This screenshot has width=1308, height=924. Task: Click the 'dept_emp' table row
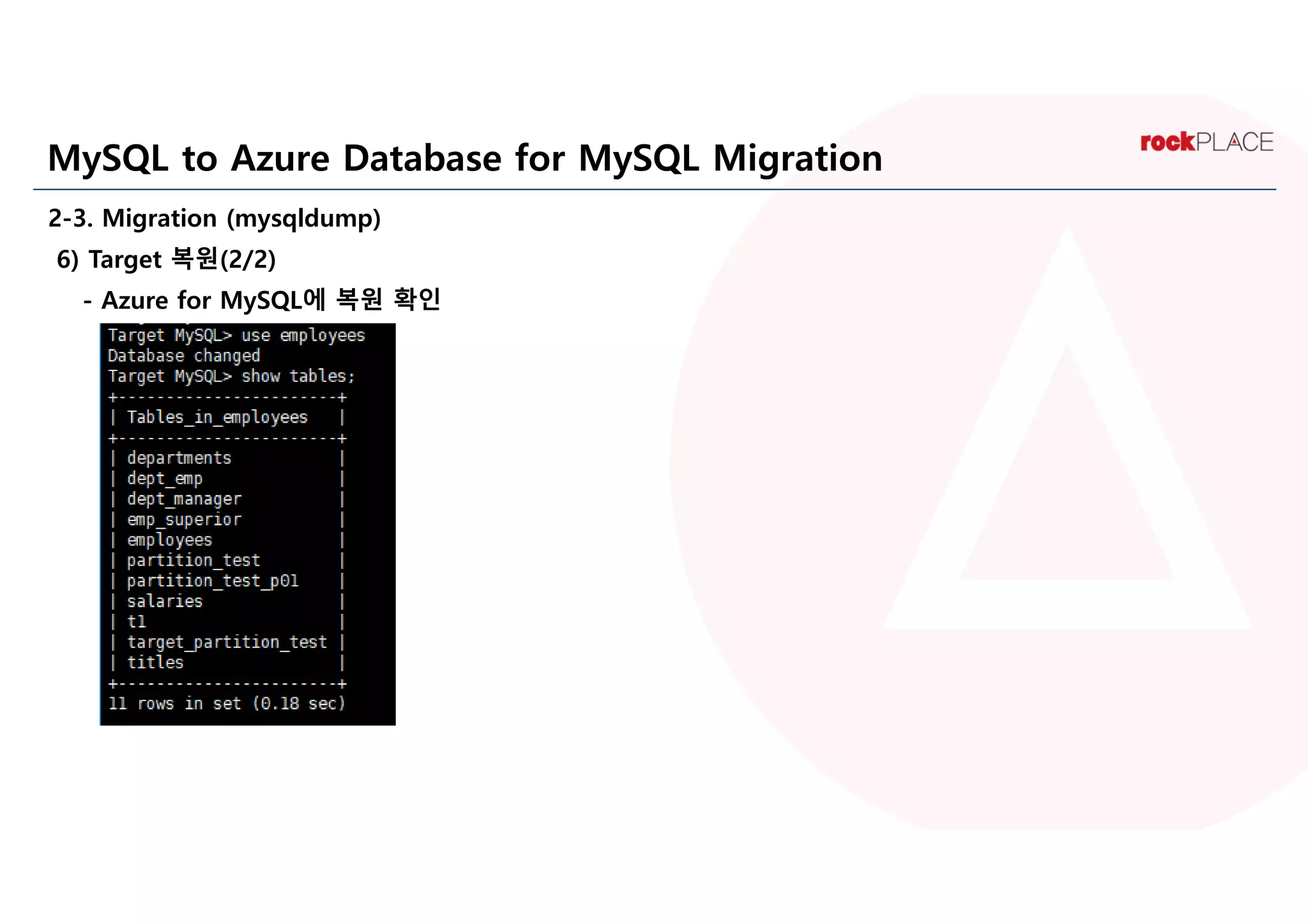point(227,478)
